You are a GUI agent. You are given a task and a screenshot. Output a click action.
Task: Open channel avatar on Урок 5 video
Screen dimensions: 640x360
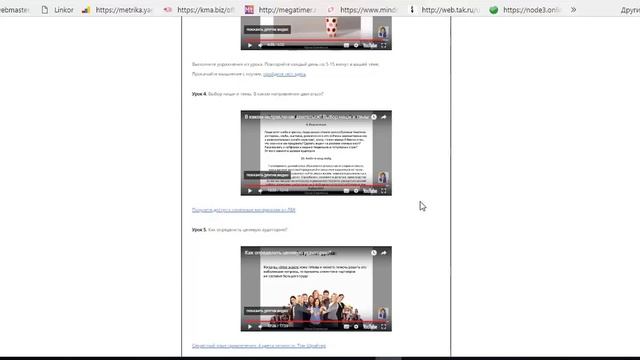pyautogui.click(x=382, y=313)
